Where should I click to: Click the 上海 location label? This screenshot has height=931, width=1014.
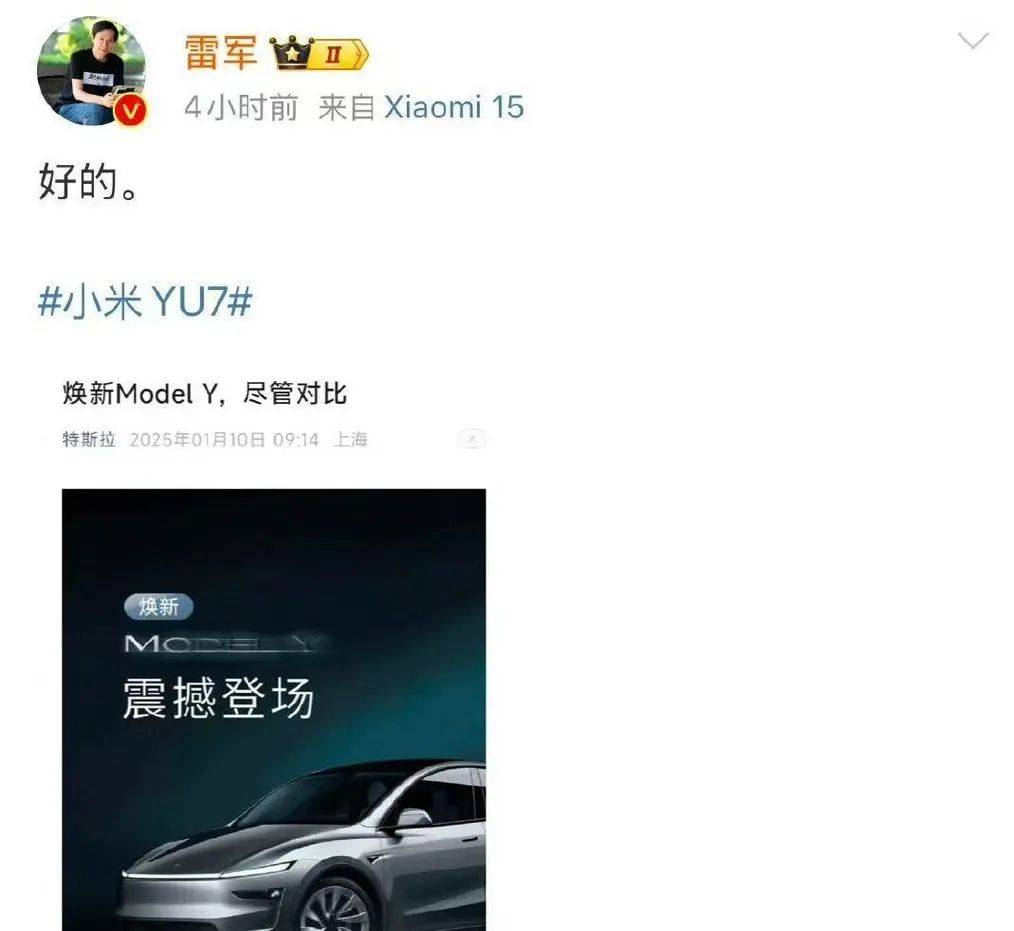[x=351, y=440]
